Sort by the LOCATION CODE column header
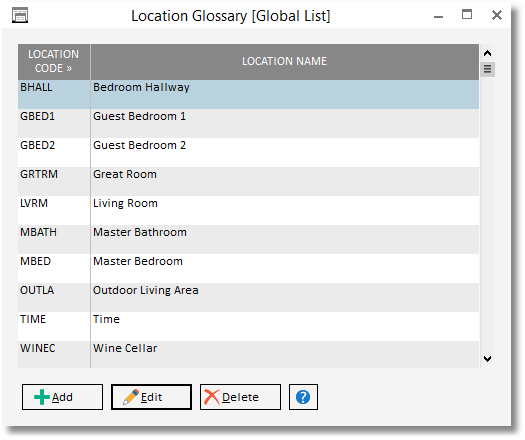Screen dimensions: 525x440 click(54, 62)
